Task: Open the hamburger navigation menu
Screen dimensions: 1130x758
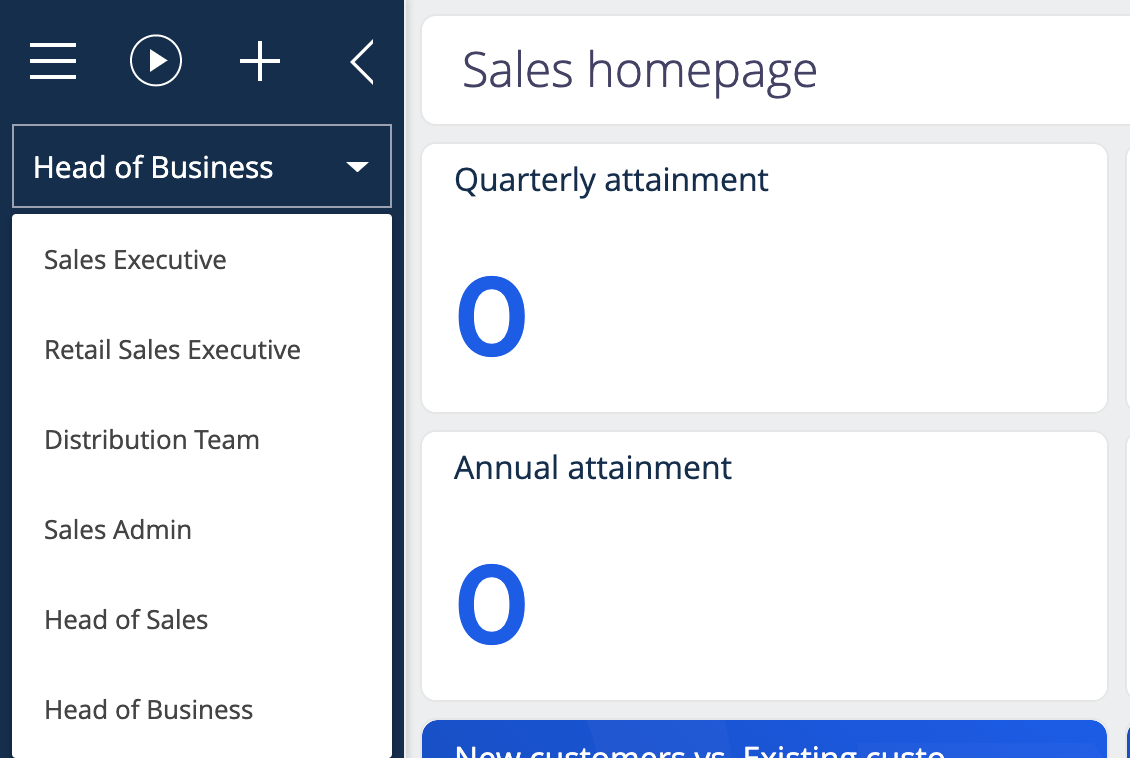Action: [x=53, y=61]
